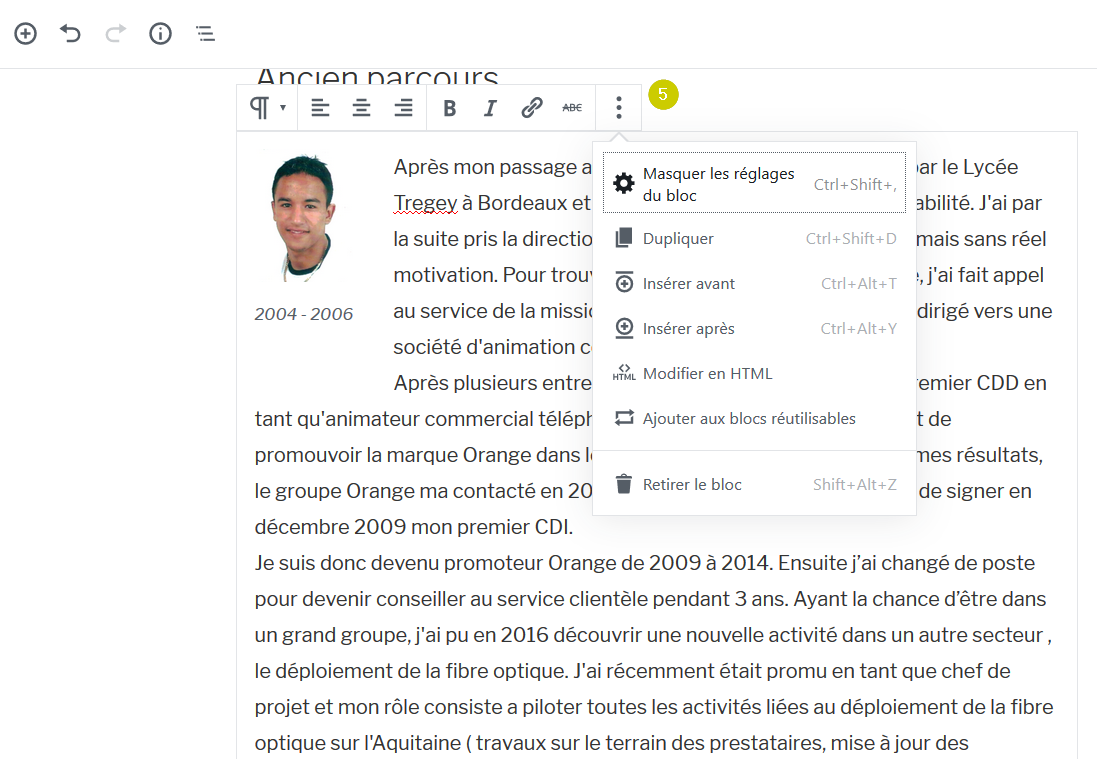The width and height of the screenshot is (1097, 759).
Task: Open content structure info icon
Action: pos(160,34)
